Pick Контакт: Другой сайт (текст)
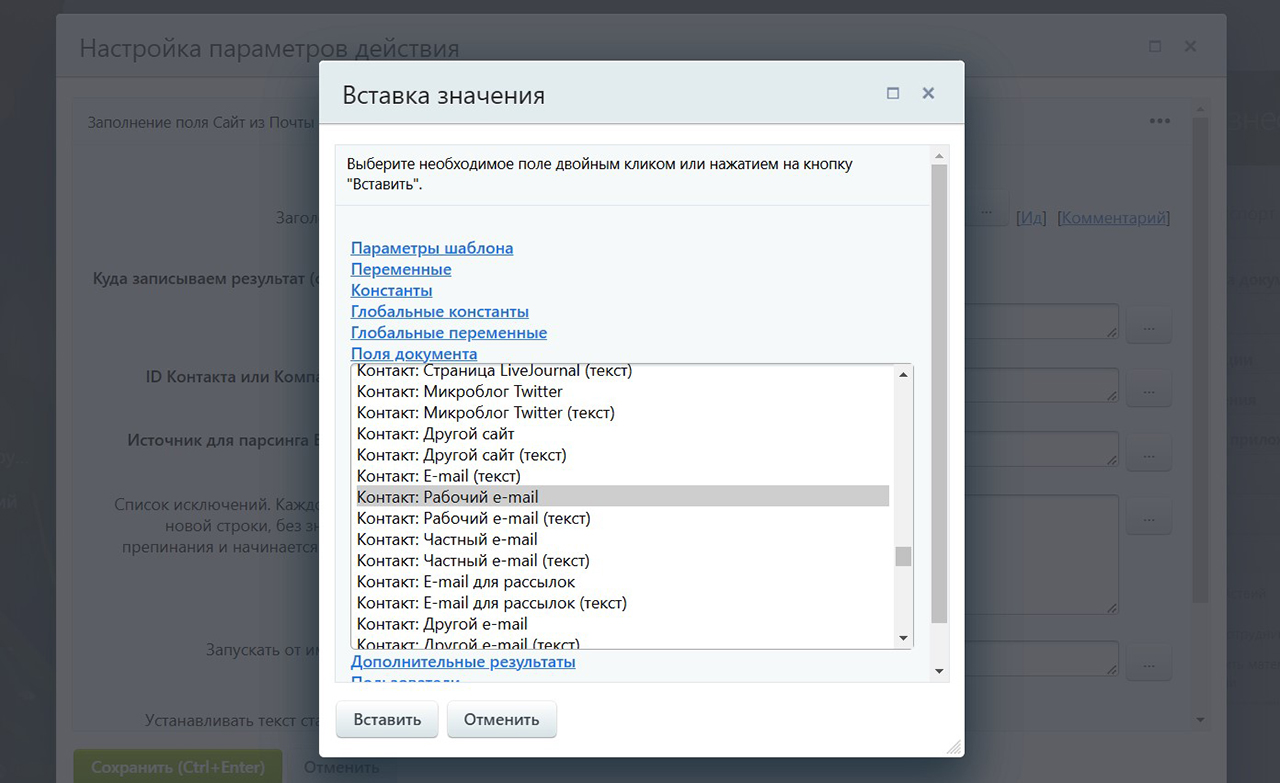This screenshot has height=783, width=1280. click(462, 455)
